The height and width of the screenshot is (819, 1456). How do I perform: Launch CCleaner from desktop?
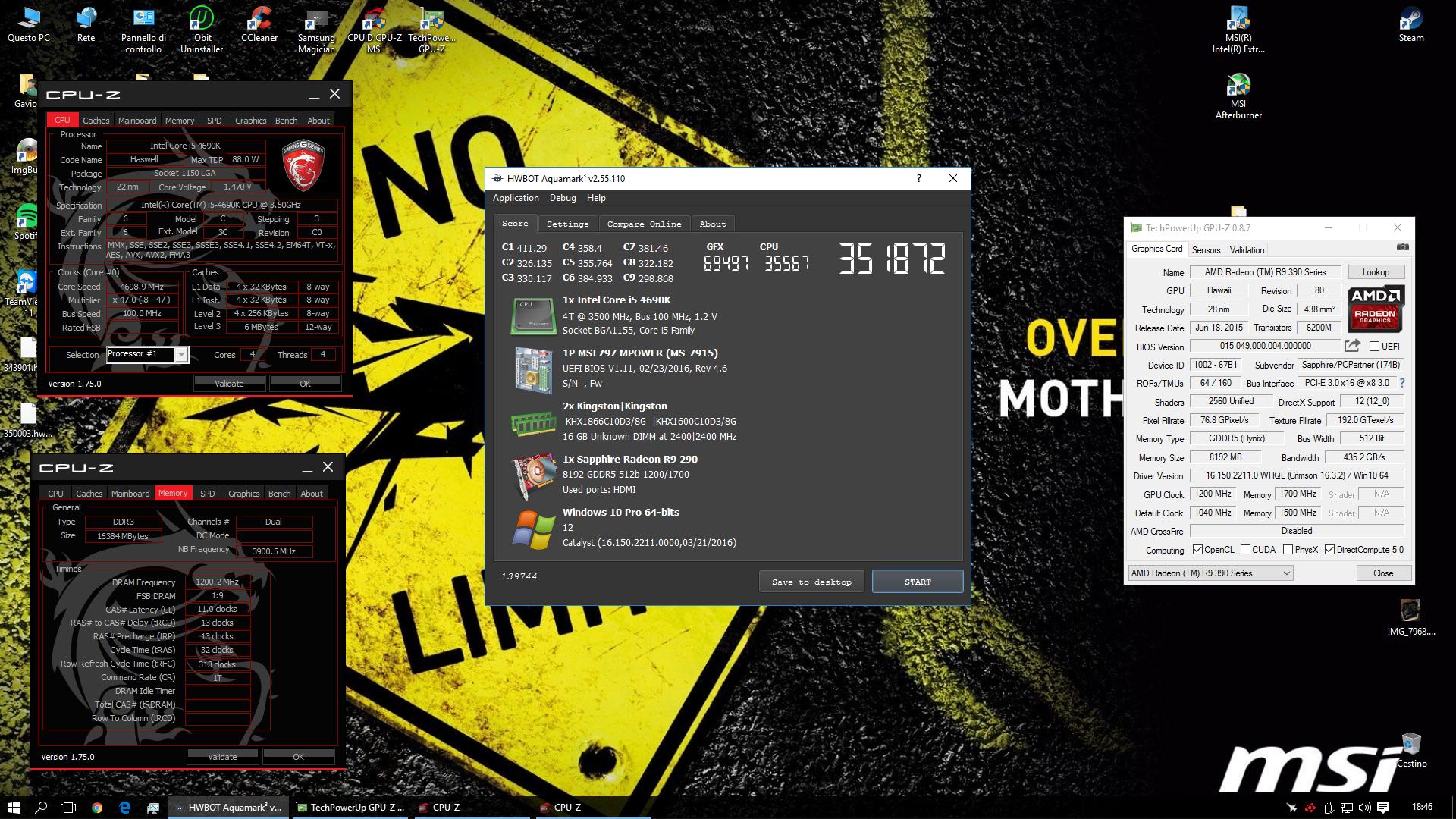(259, 24)
